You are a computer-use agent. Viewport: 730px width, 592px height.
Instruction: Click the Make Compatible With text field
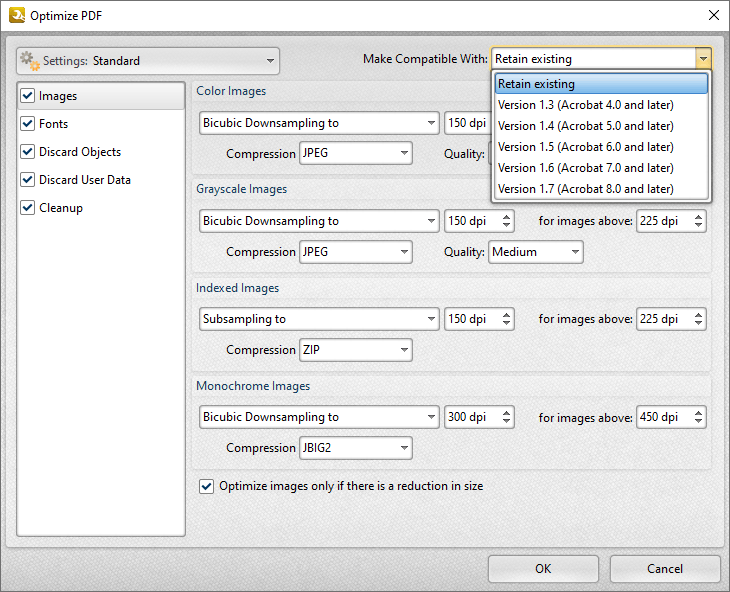(x=594, y=59)
